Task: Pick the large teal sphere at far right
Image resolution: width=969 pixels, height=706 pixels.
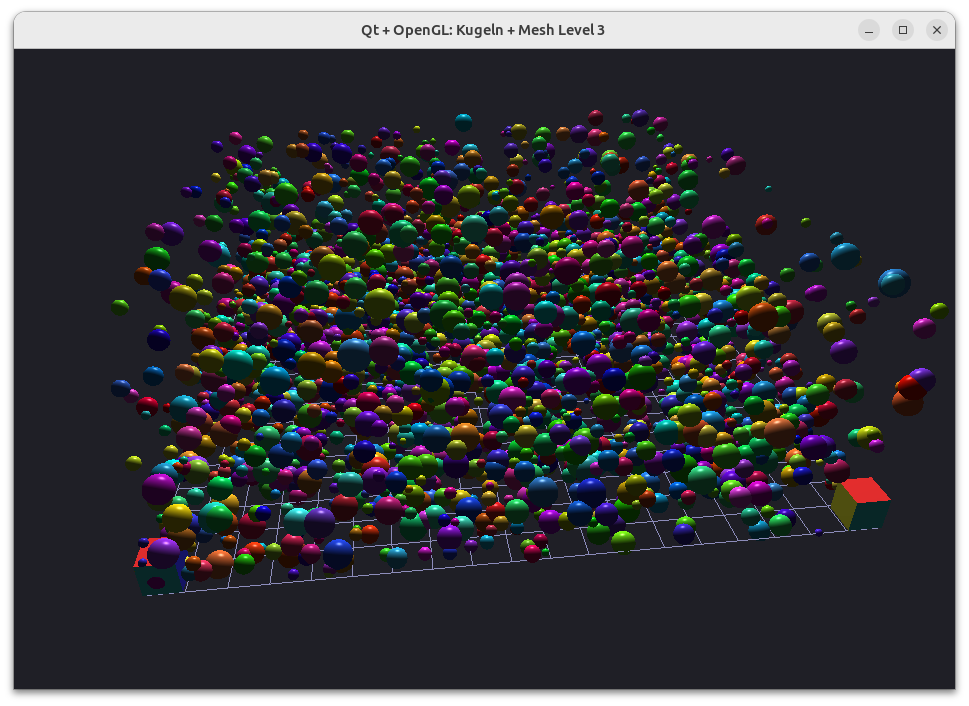Action: pyautogui.click(x=894, y=283)
